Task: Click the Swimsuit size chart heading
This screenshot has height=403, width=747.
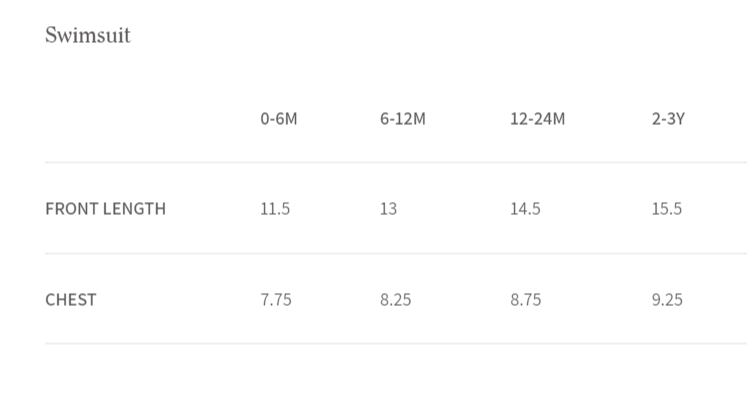Action: [x=88, y=35]
